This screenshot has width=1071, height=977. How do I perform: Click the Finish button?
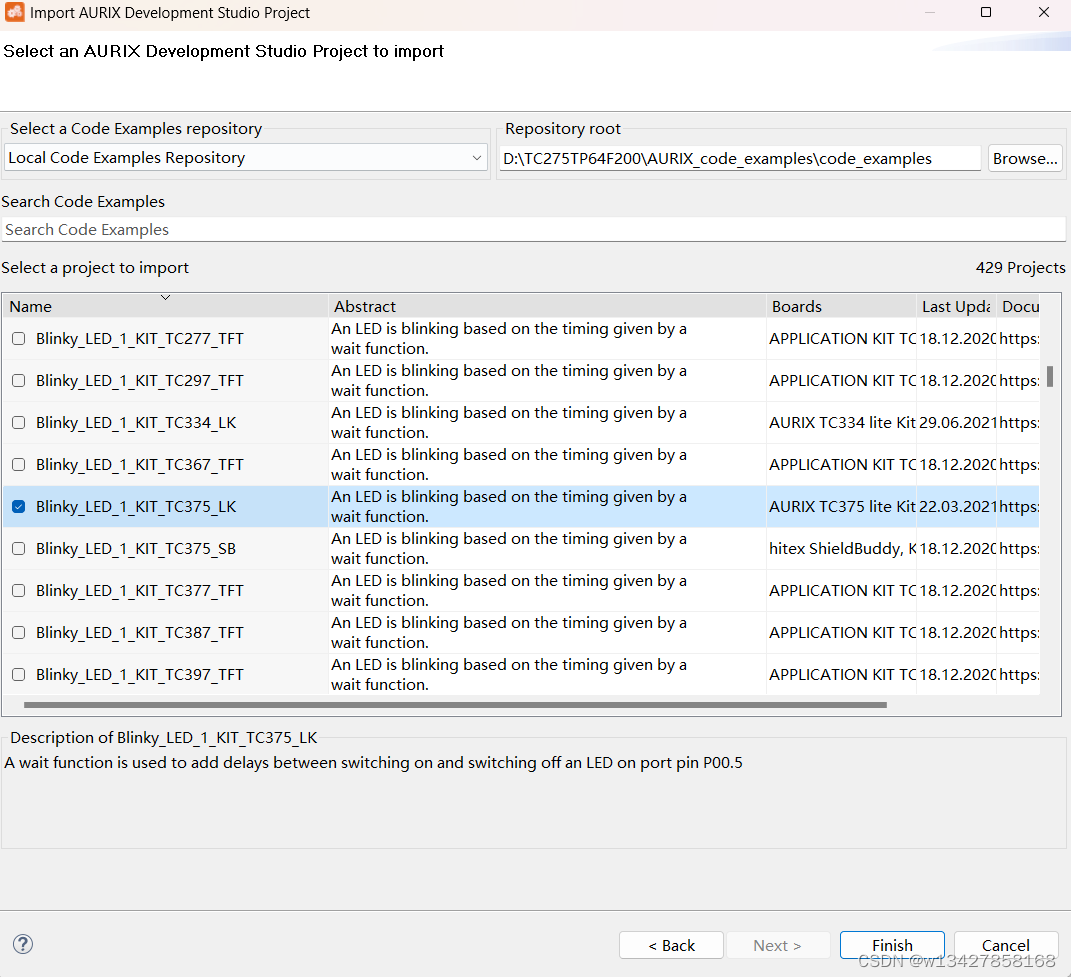click(892, 945)
